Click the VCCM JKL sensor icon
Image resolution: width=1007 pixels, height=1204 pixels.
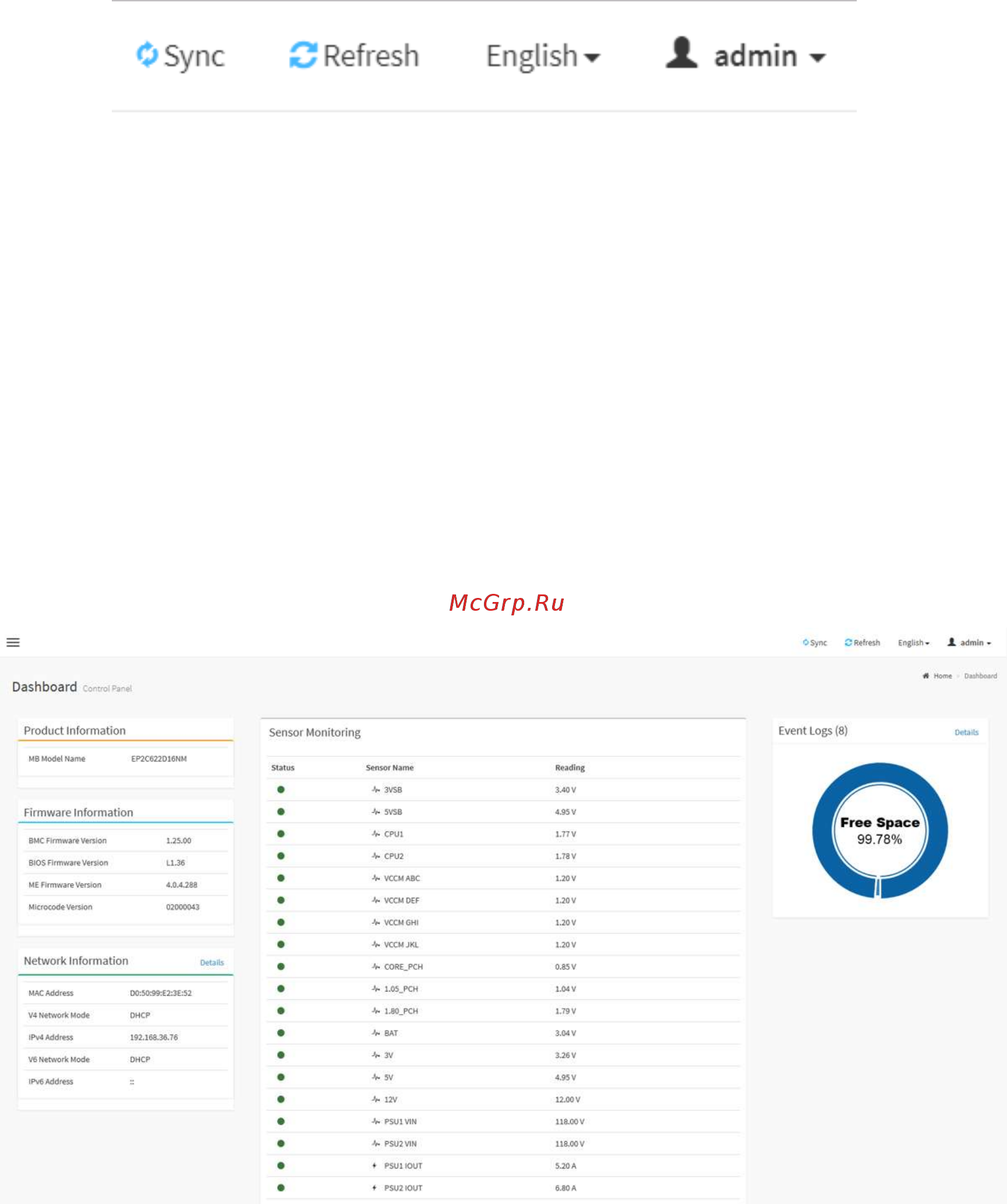(376, 944)
